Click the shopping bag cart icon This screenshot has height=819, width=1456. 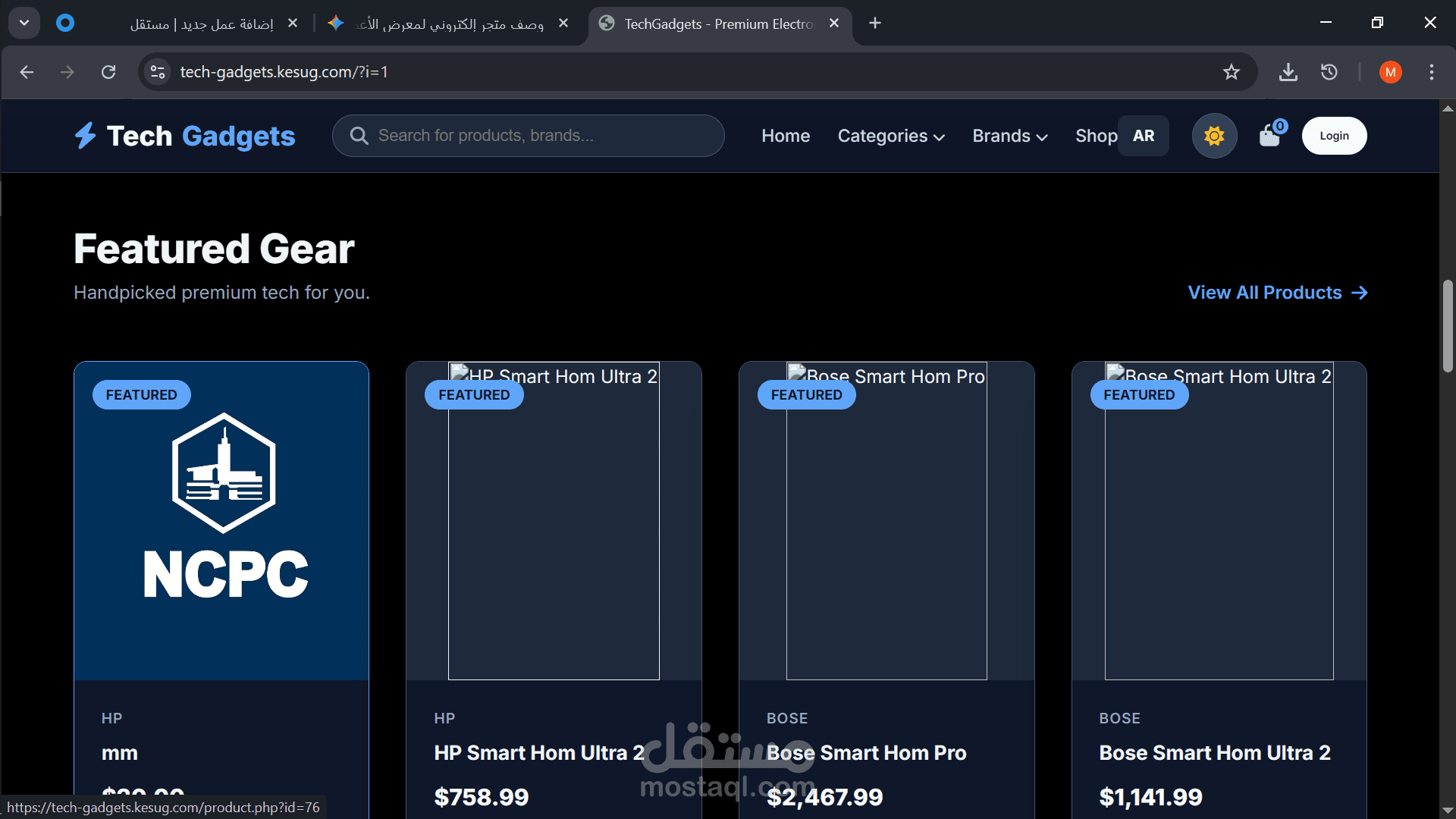tap(1269, 136)
